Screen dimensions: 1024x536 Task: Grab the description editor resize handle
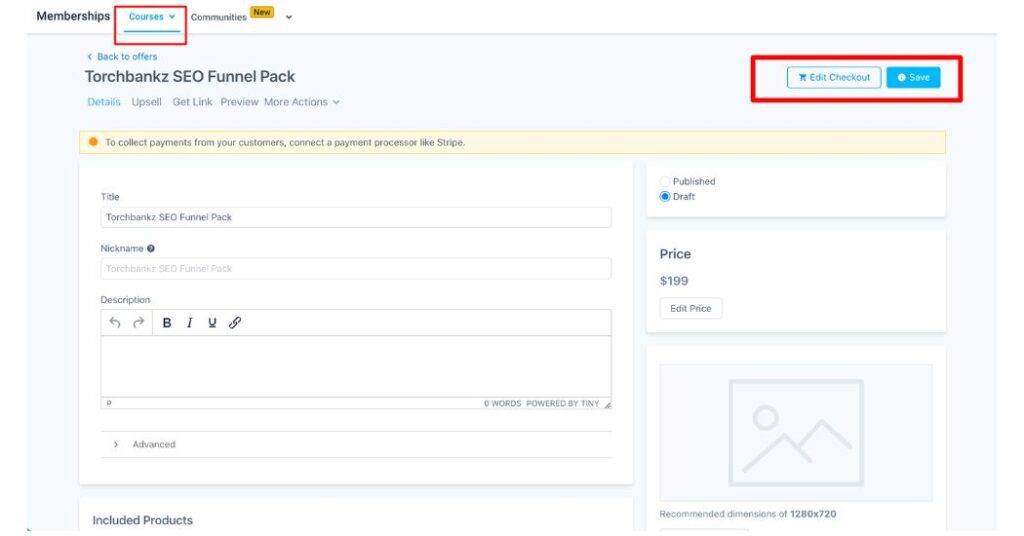[607, 405]
